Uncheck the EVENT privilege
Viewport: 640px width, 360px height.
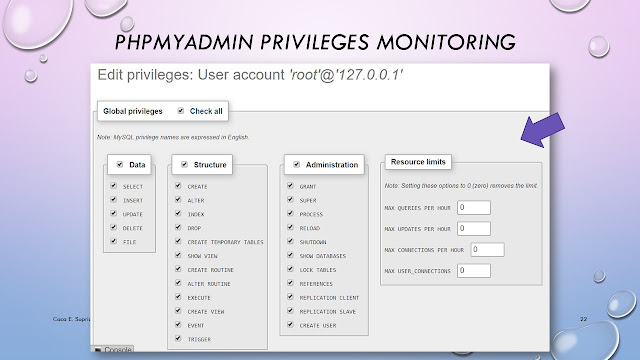point(178,324)
